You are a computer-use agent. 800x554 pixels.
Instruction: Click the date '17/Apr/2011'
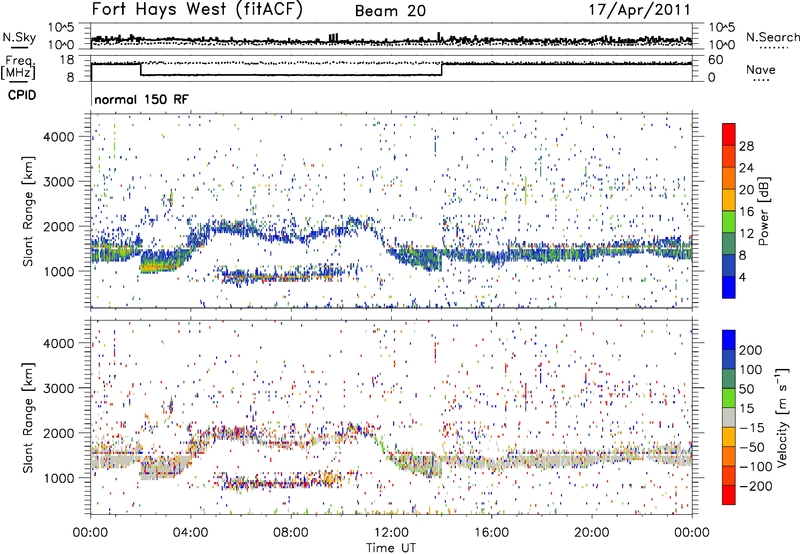[640, 9]
